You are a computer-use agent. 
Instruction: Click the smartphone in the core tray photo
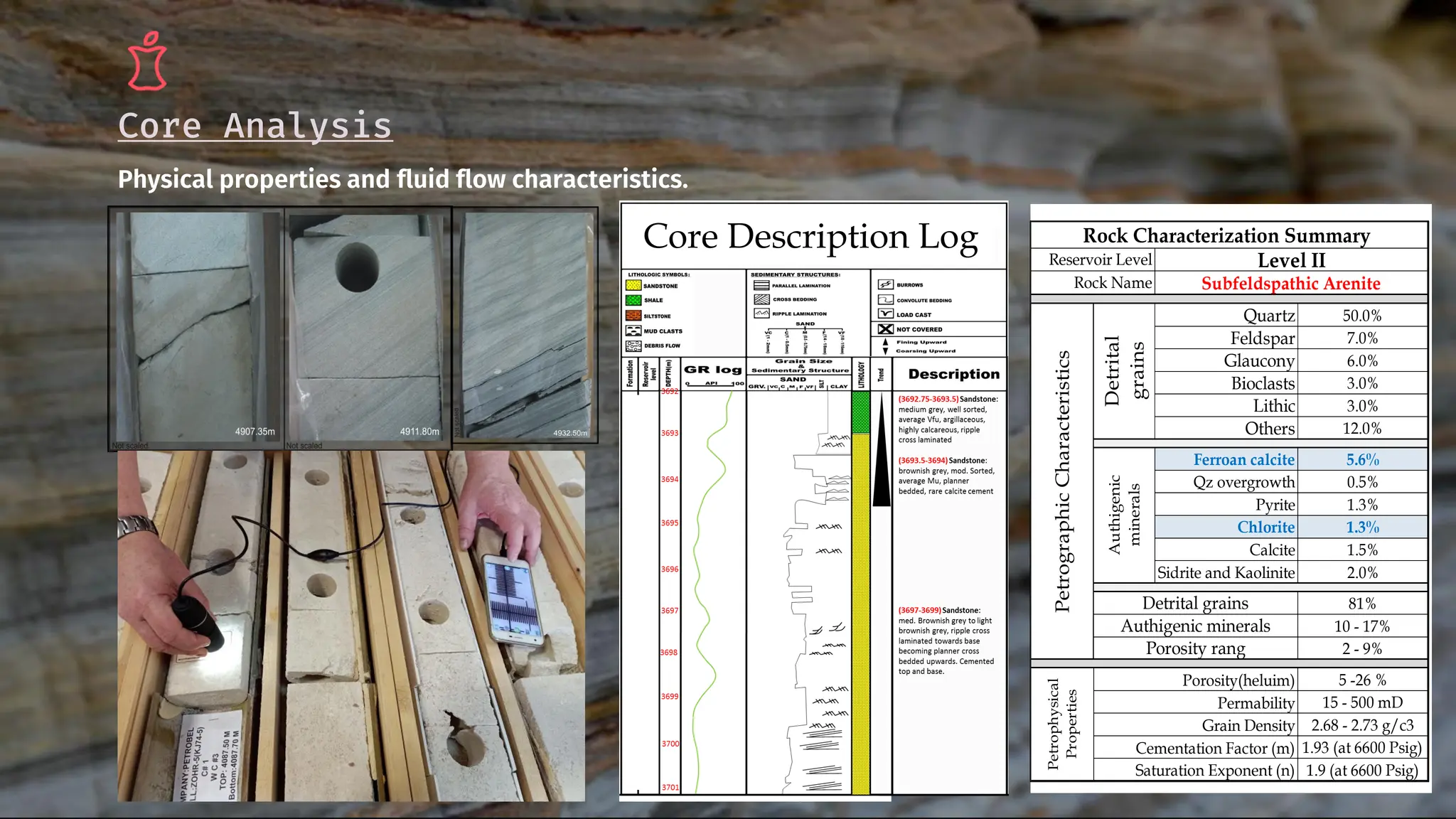tap(512, 601)
